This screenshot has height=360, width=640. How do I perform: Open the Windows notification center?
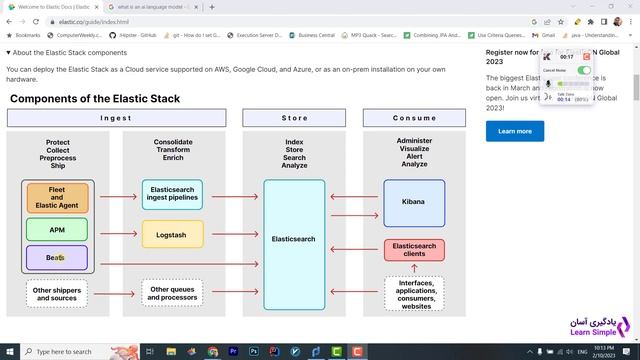coord(627,351)
